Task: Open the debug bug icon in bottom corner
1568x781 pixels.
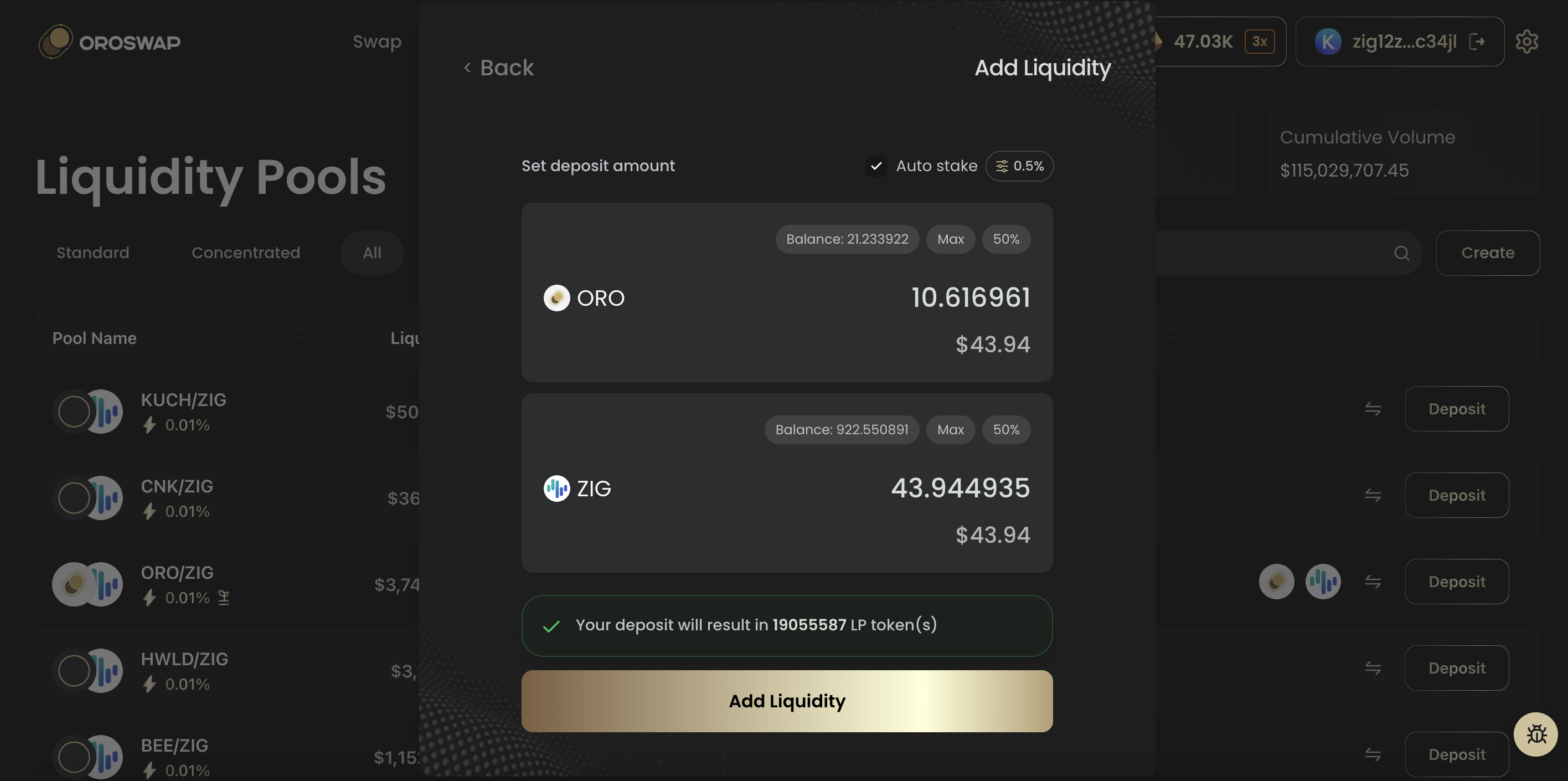Action: [1536, 734]
